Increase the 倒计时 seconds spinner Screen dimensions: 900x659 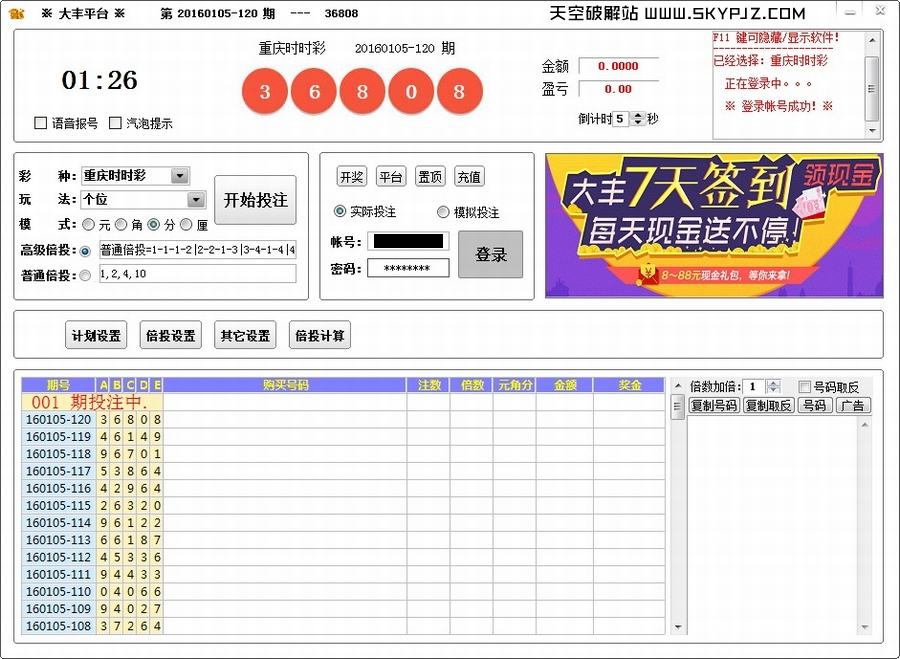(639, 115)
